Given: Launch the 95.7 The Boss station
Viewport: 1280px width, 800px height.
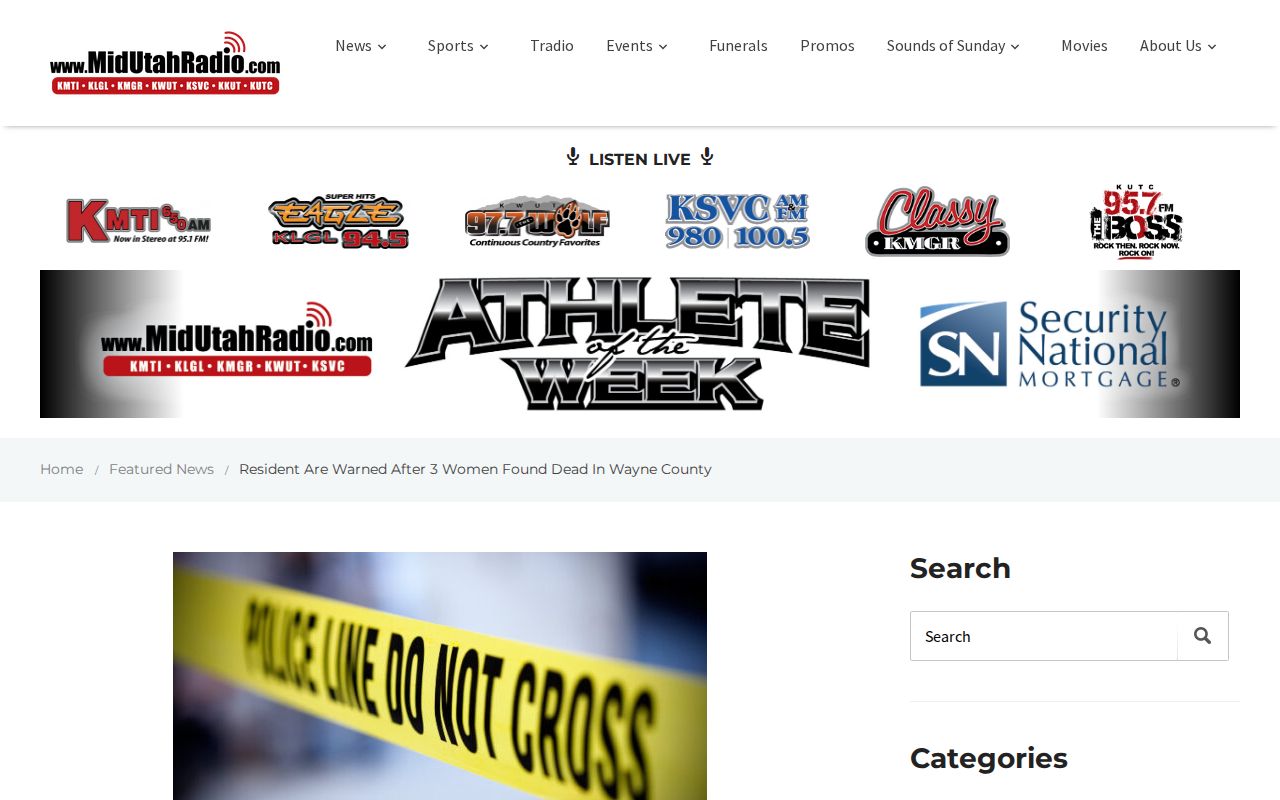Looking at the screenshot, I should click(1136, 221).
